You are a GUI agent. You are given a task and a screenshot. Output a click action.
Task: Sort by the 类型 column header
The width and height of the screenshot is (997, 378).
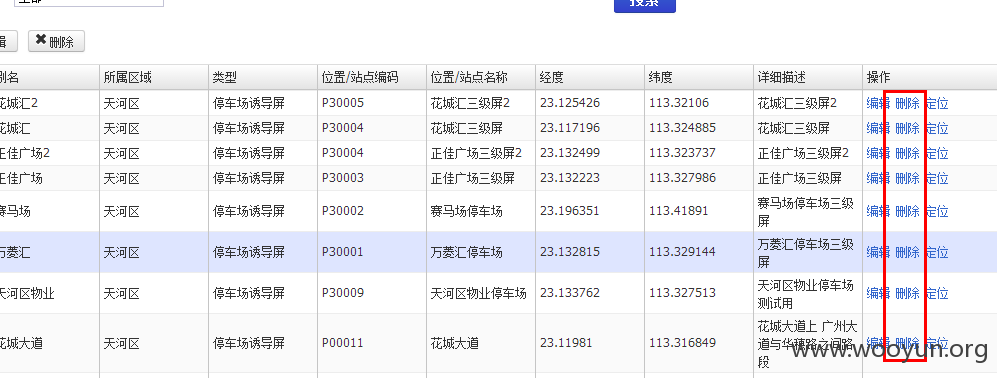click(x=263, y=78)
